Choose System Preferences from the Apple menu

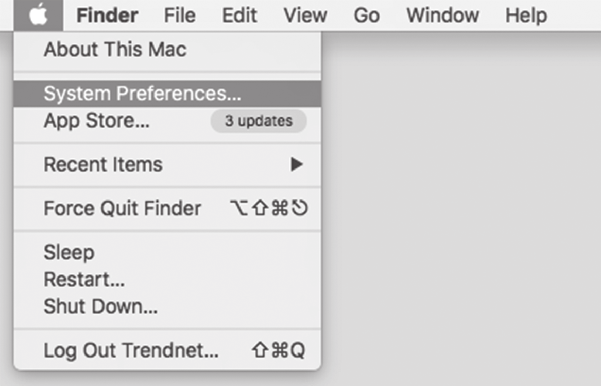tap(167, 94)
